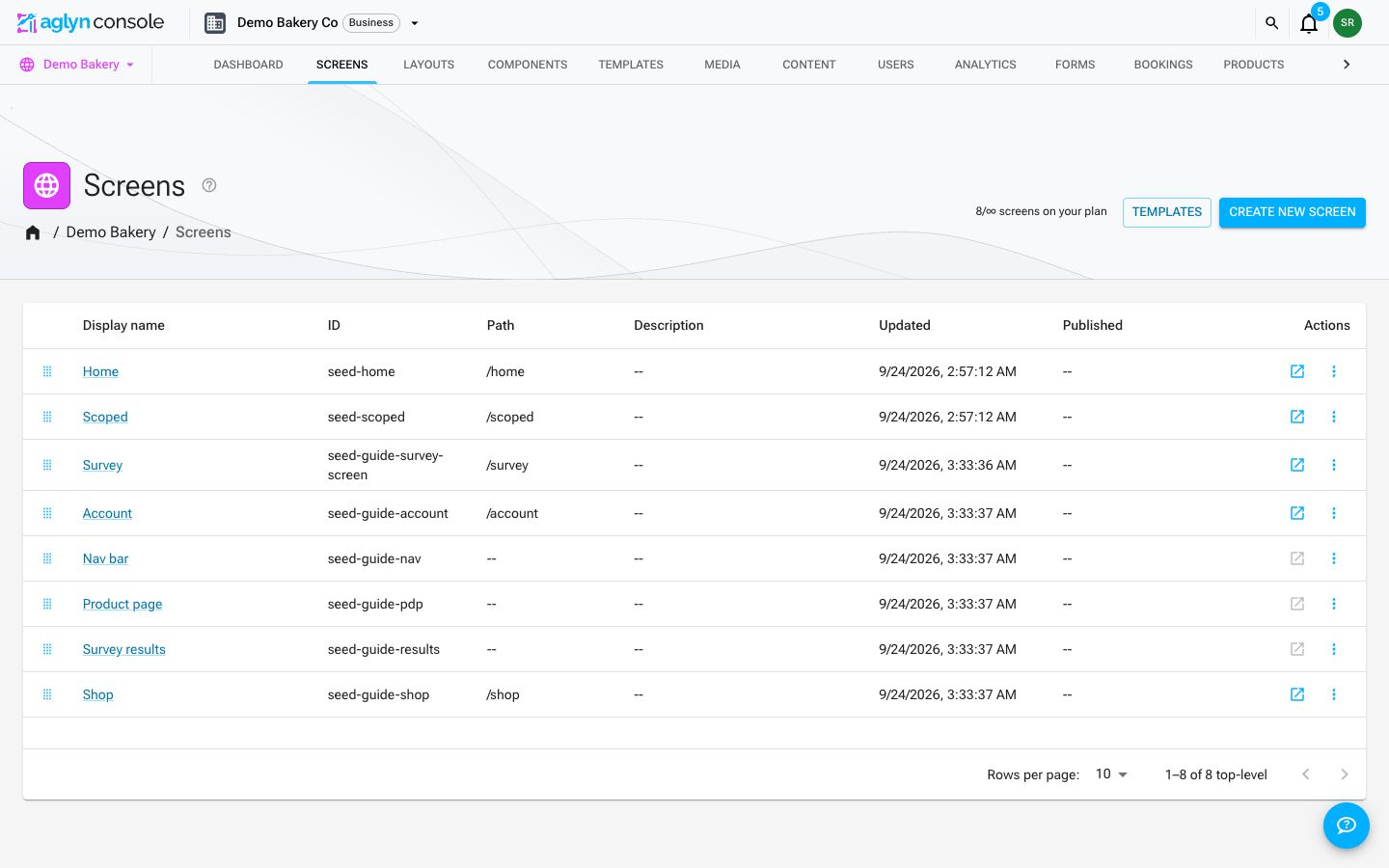Open more actions for Product page row
Viewport: 1389px width, 868px height.
click(1334, 604)
